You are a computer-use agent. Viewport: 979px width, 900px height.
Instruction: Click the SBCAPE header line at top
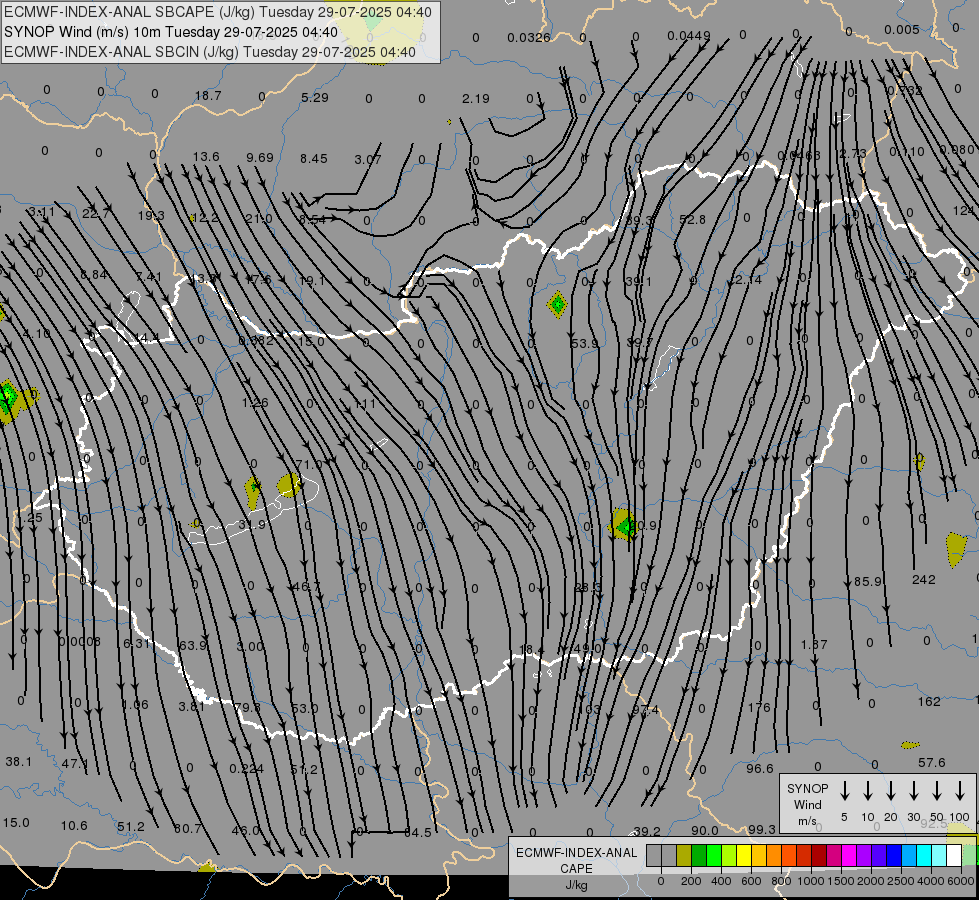pyautogui.click(x=218, y=12)
